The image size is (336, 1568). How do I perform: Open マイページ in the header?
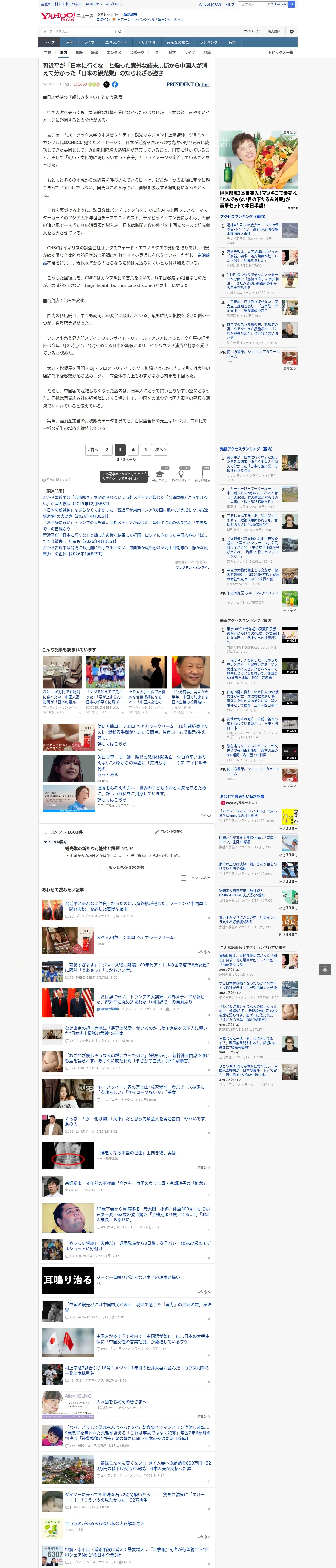(x=252, y=32)
